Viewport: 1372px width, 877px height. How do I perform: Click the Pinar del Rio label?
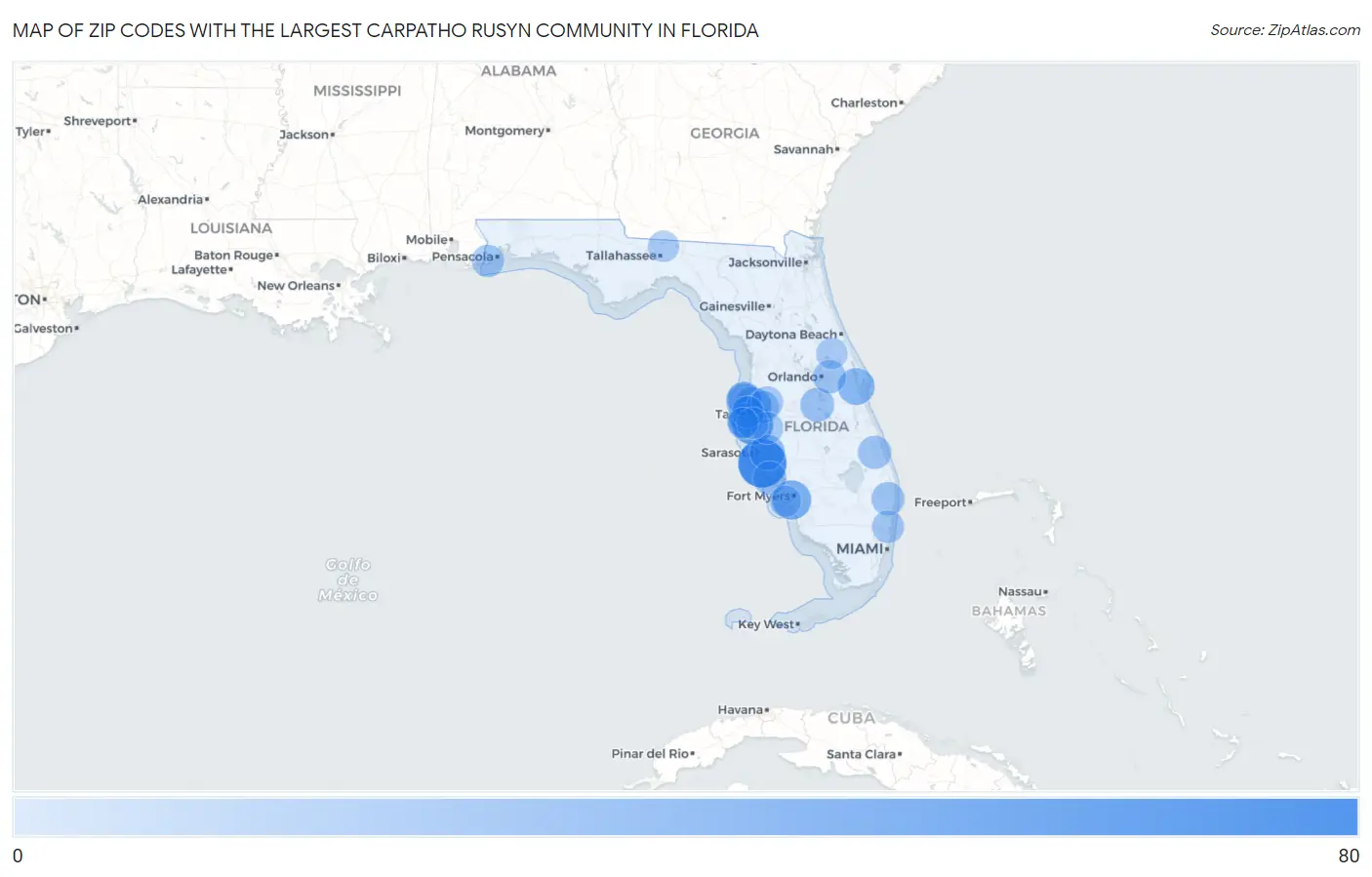click(651, 754)
